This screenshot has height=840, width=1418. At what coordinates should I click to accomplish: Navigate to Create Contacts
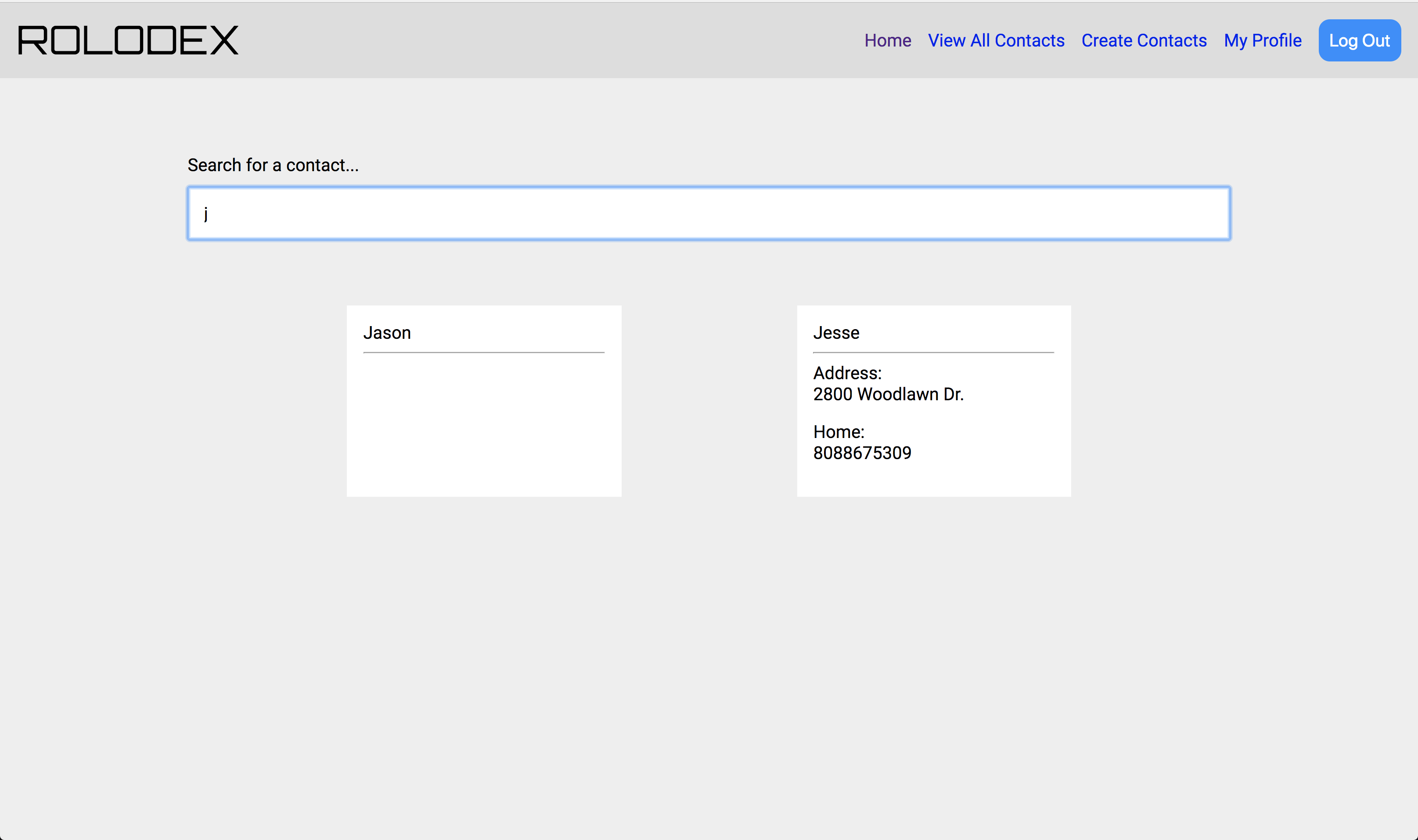click(x=1144, y=41)
